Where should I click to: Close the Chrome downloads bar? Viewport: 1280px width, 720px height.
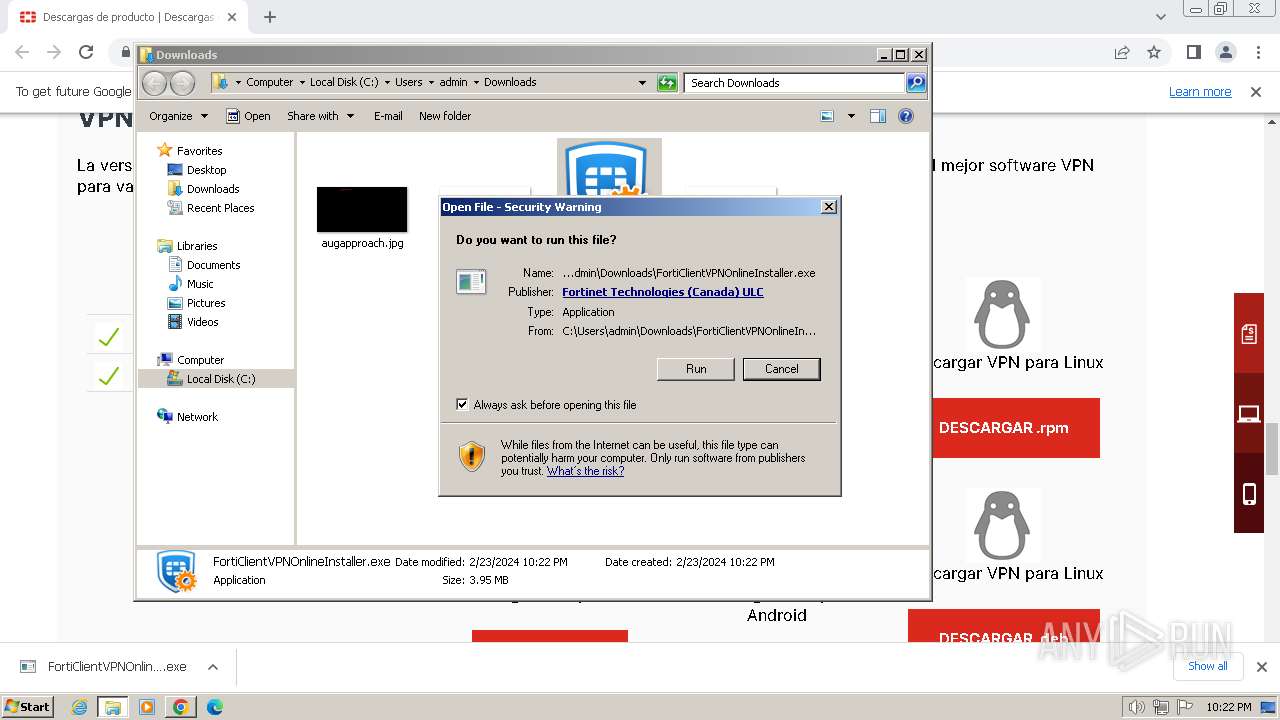tap(1261, 667)
